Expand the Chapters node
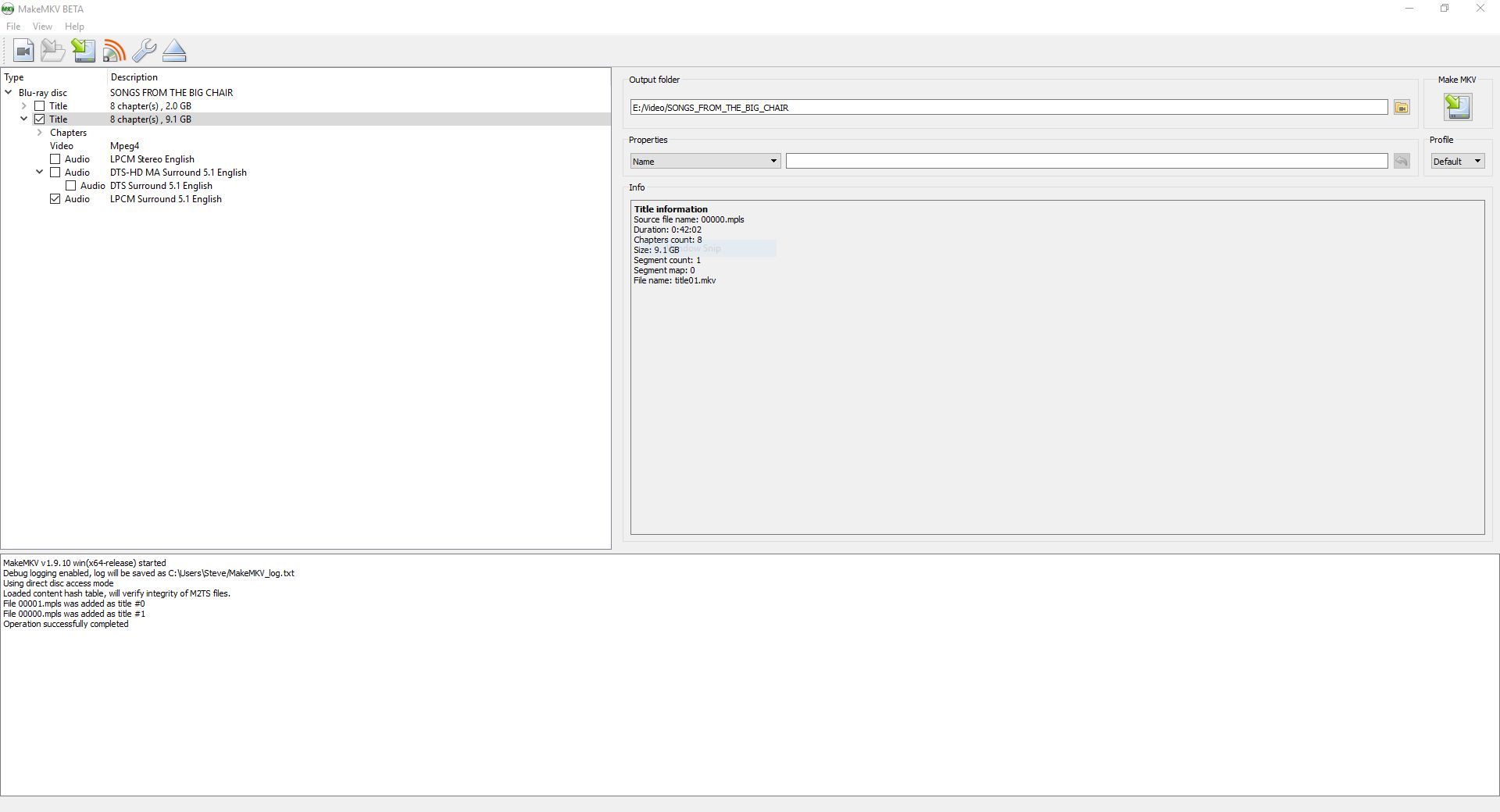This screenshot has height=812, width=1500. [40, 133]
